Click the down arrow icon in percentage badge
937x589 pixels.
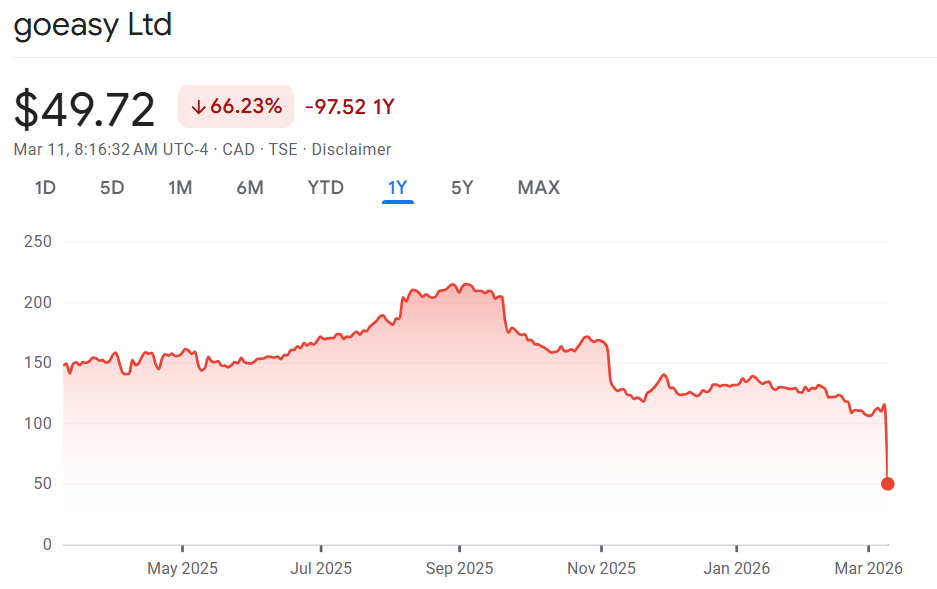(x=198, y=107)
